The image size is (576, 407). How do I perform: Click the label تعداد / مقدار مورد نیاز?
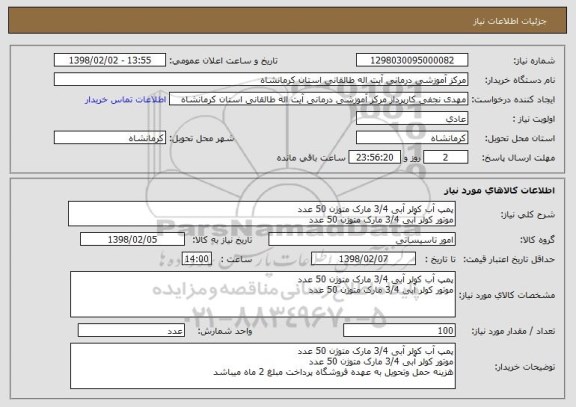point(513,331)
